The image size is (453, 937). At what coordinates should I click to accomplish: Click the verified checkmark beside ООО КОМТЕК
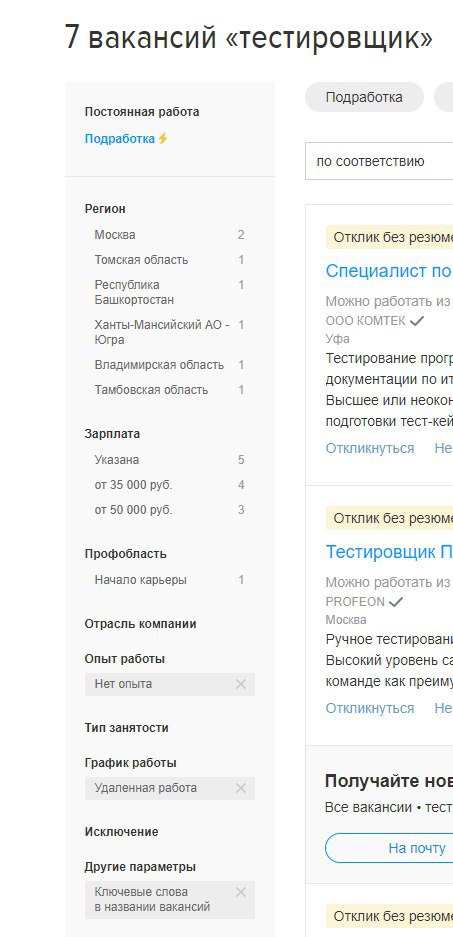click(x=417, y=321)
